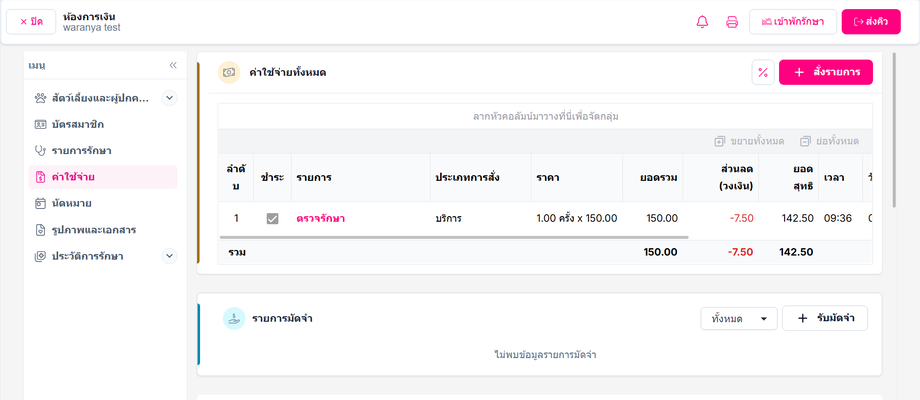Click the สั่งรายการ button
920x400 pixels.
tap(826, 72)
